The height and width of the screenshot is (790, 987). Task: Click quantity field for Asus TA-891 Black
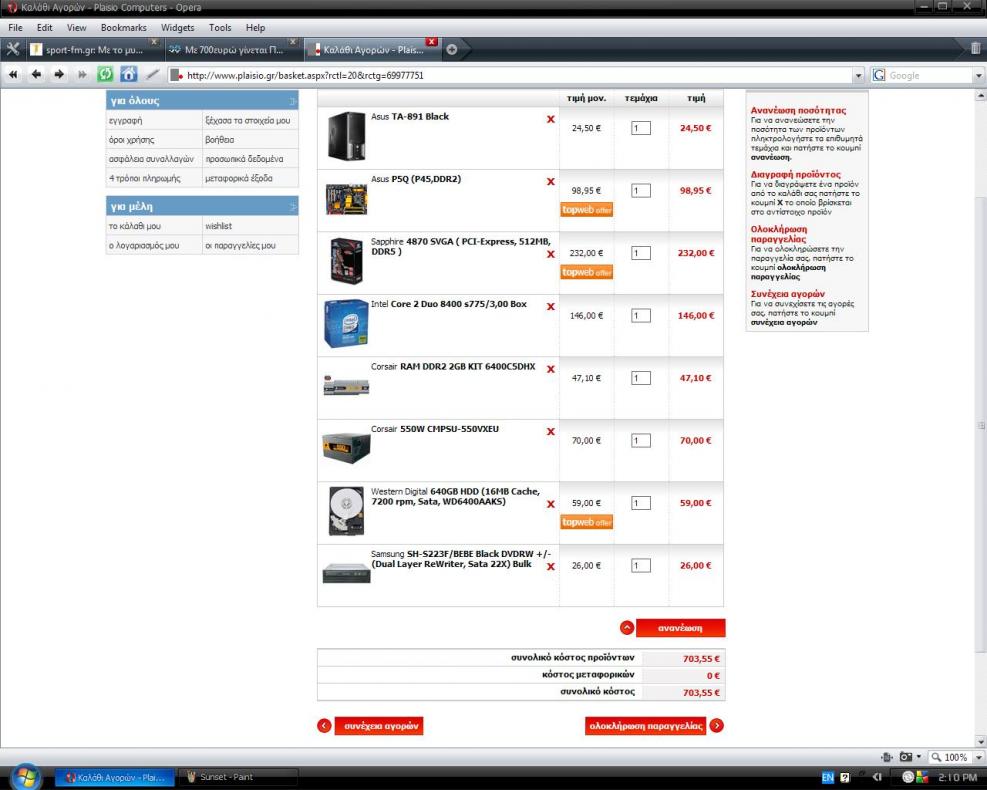tap(641, 128)
